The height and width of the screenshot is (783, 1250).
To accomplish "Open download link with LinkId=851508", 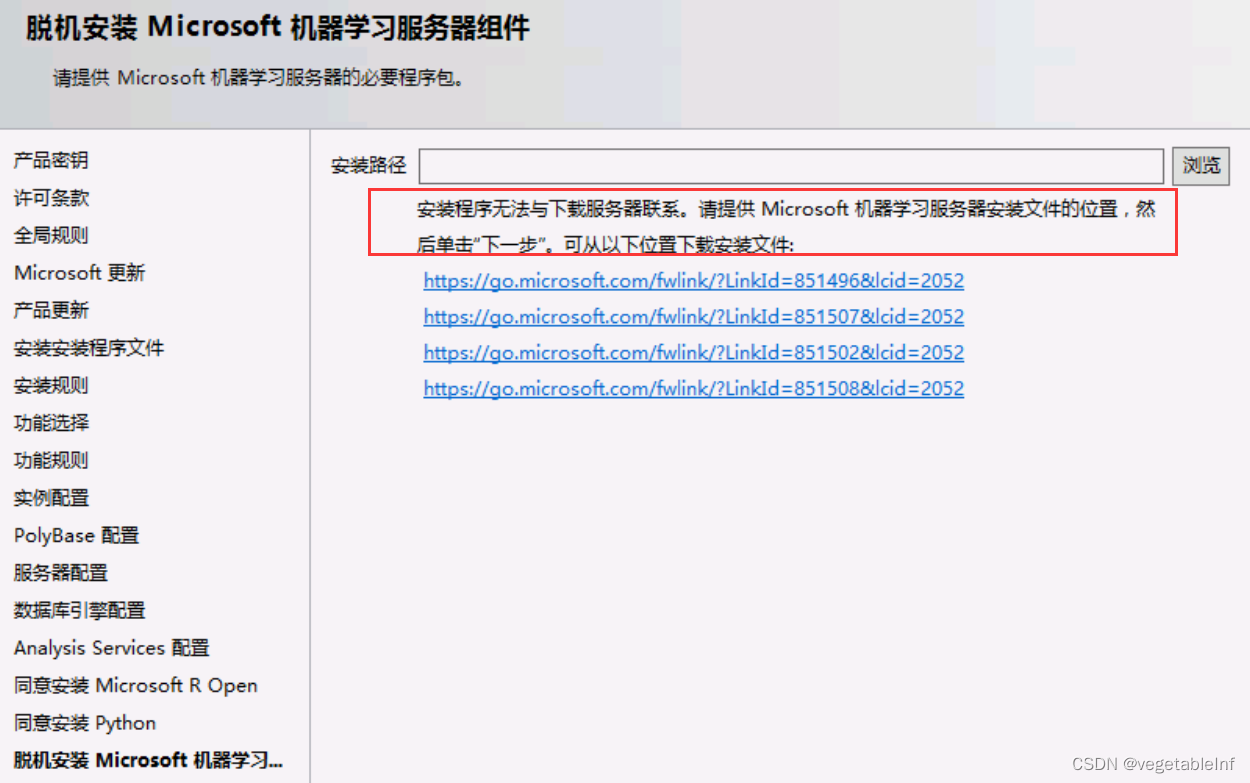I will tap(694, 389).
